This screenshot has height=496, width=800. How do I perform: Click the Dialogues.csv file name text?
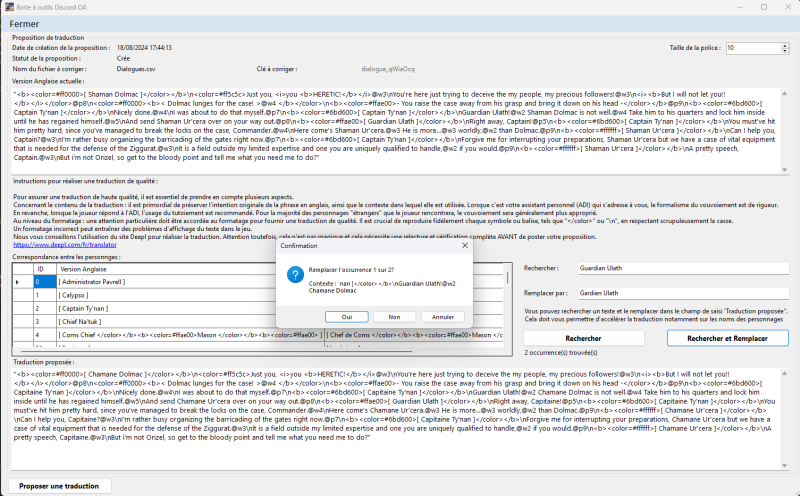pyautogui.click(x=136, y=69)
